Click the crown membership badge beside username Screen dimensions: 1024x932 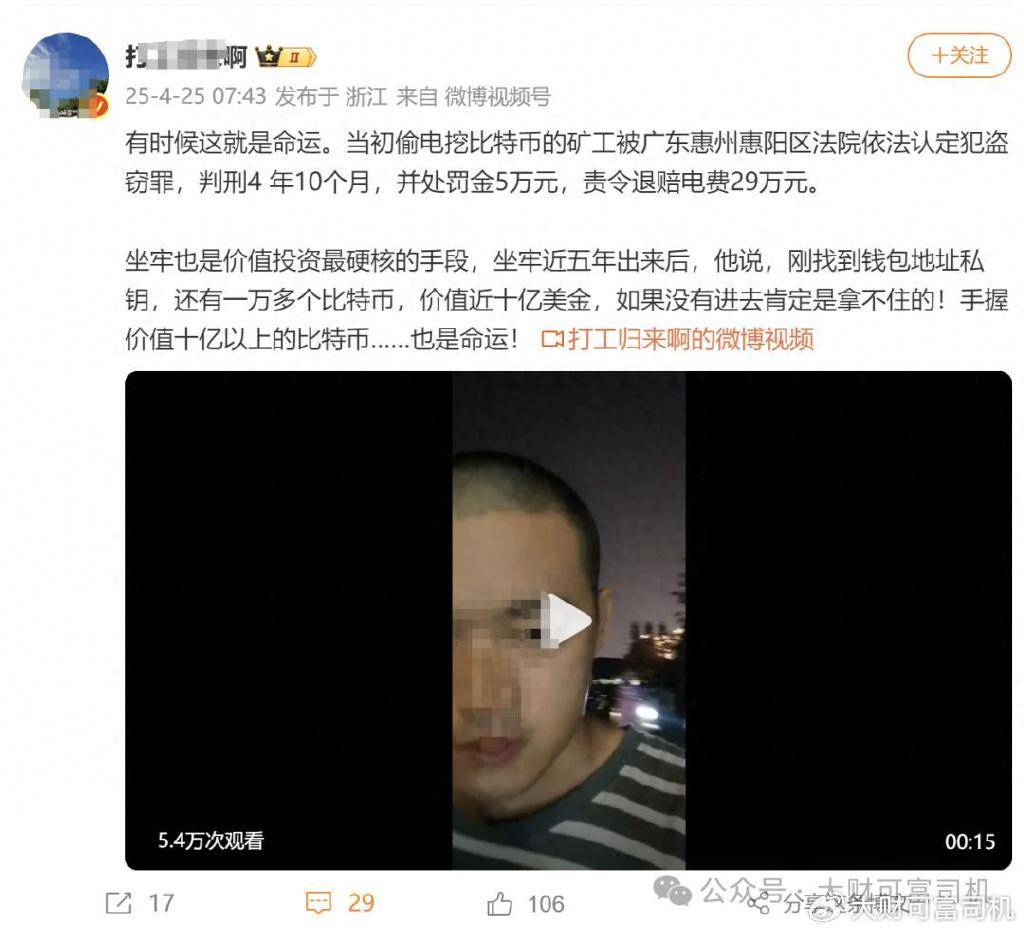(286, 57)
